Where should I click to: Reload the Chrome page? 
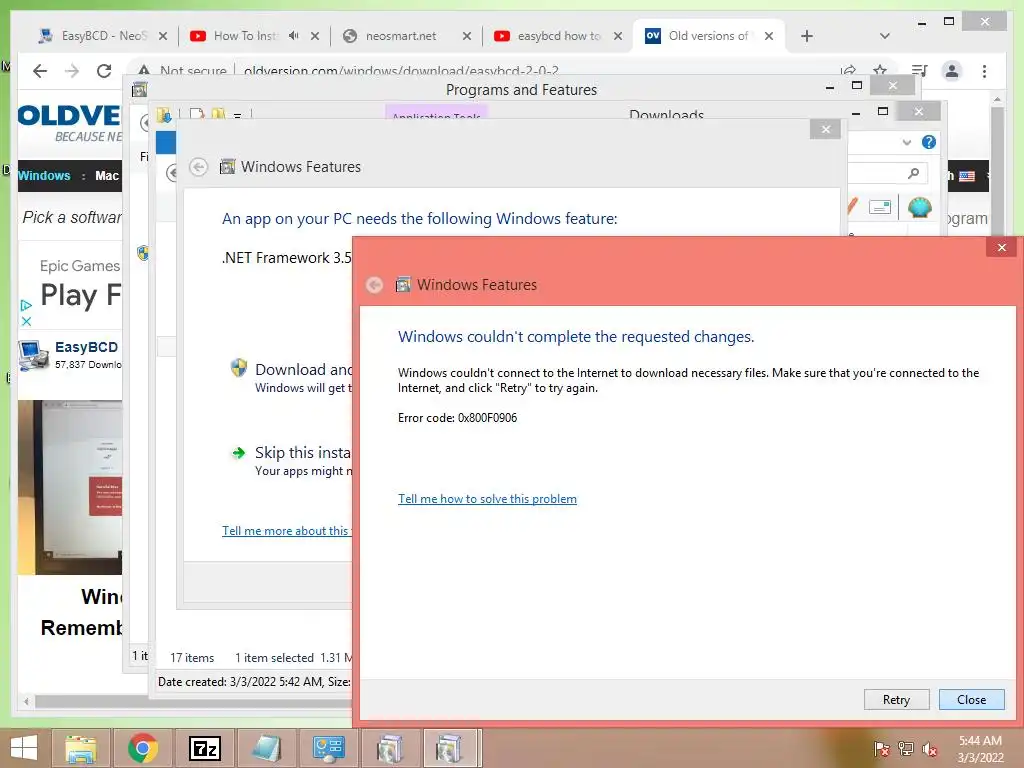[x=104, y=71]
